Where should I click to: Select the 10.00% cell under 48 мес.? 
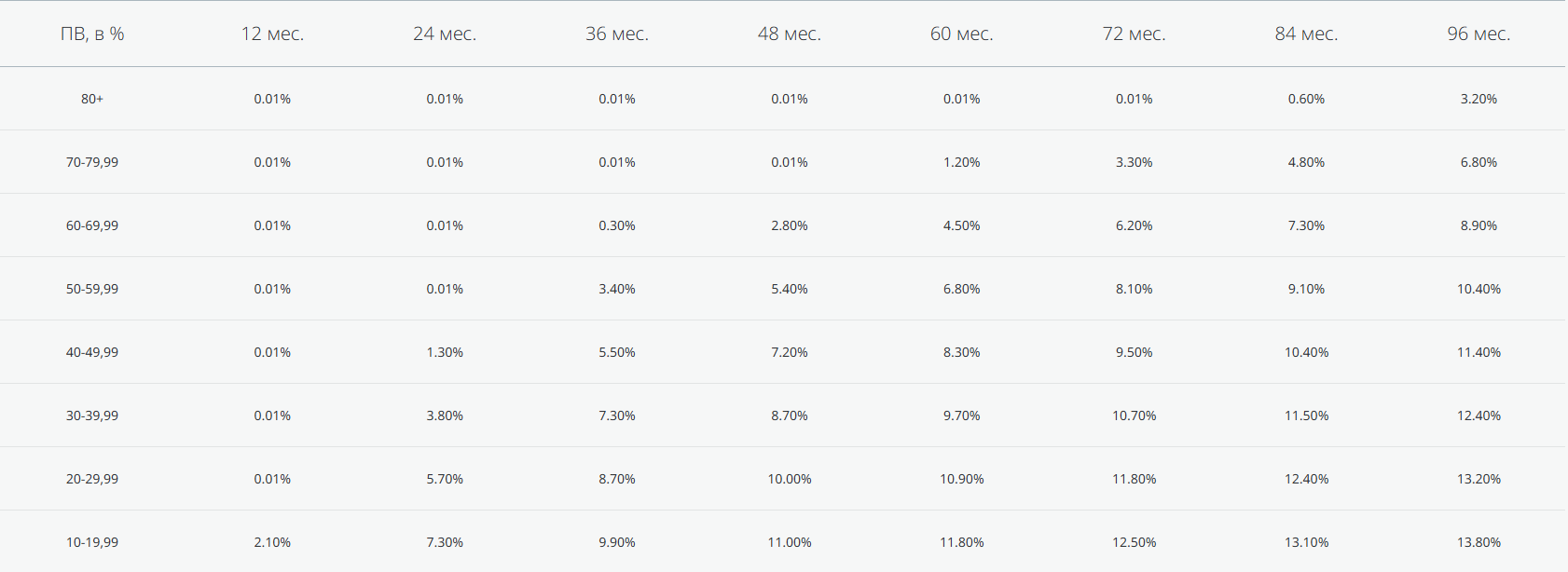coord(790,479)
